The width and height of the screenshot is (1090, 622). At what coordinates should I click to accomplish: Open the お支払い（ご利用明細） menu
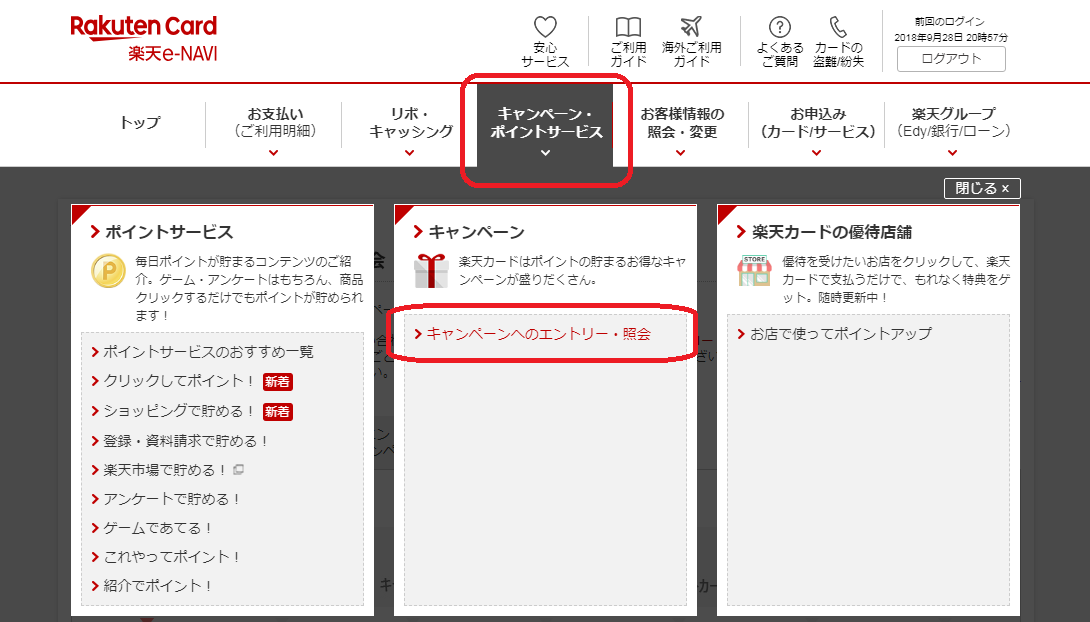[275, 122]
